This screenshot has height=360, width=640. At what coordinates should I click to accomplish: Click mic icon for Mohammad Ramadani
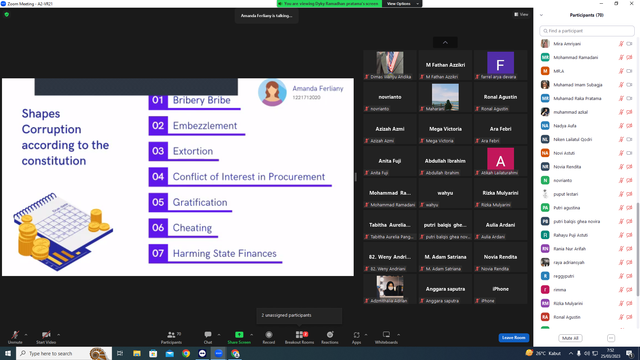(x=621, y=58)
